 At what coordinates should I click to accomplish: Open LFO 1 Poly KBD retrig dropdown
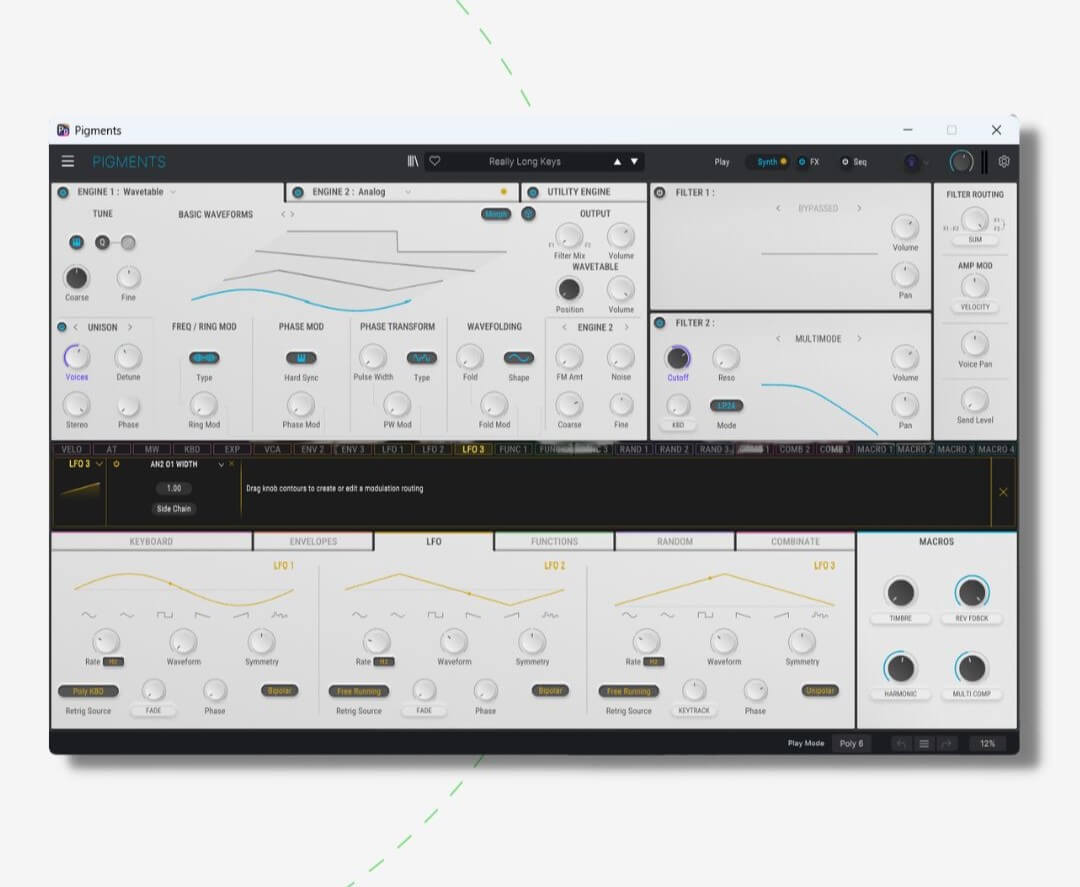point(88,691)
